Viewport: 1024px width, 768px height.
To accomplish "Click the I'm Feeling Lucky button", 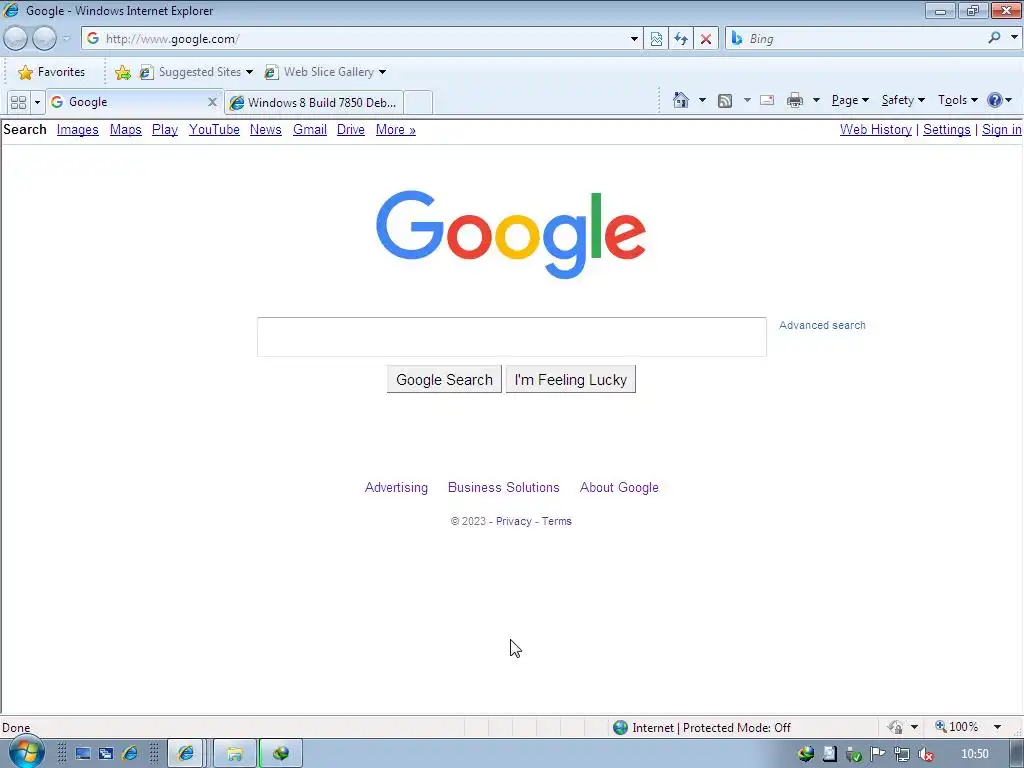I will tap(571, 379).
